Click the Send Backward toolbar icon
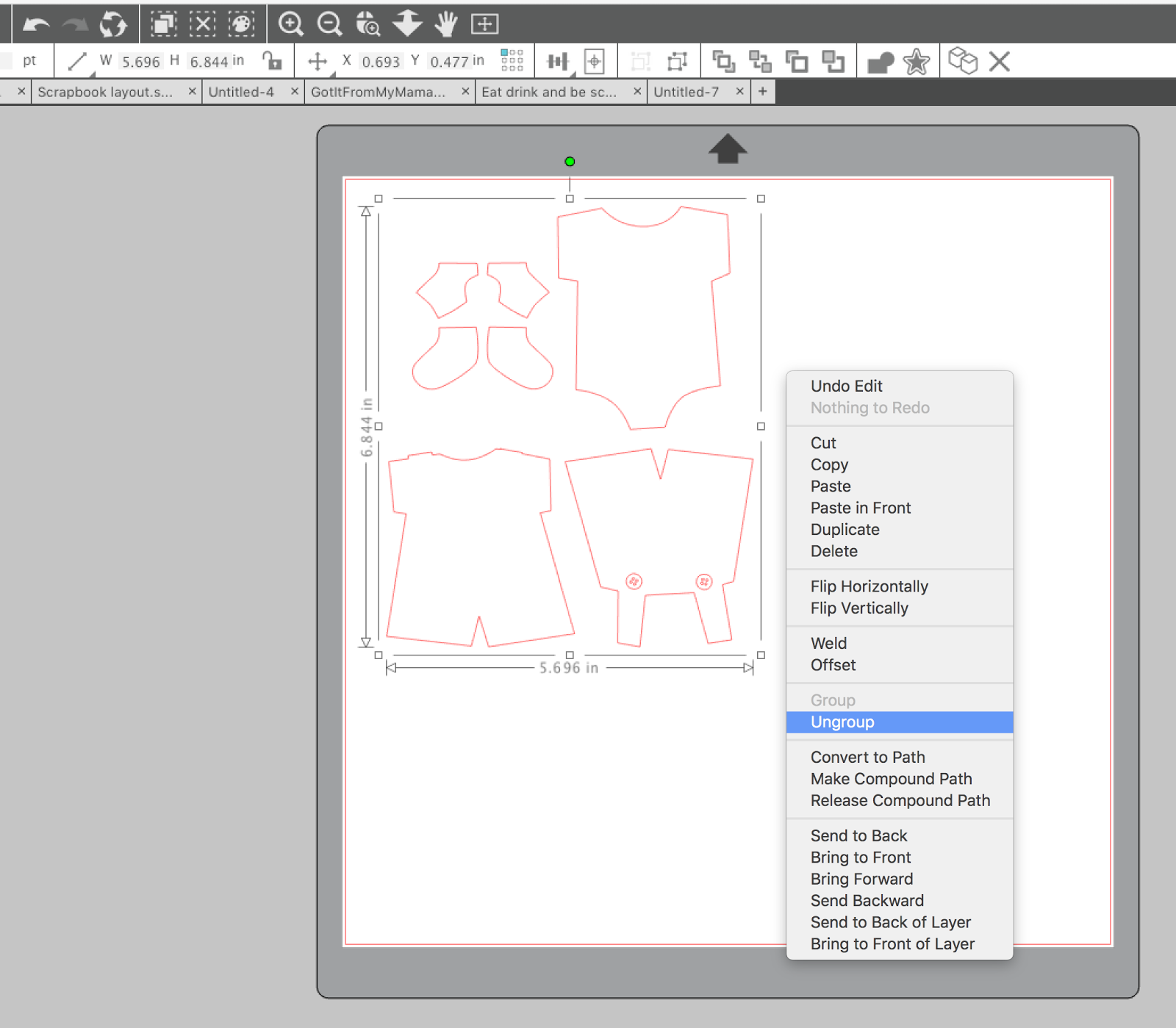Image resolution: width=1176 pixels, height=1028 pixels. (x=833, y=62)
